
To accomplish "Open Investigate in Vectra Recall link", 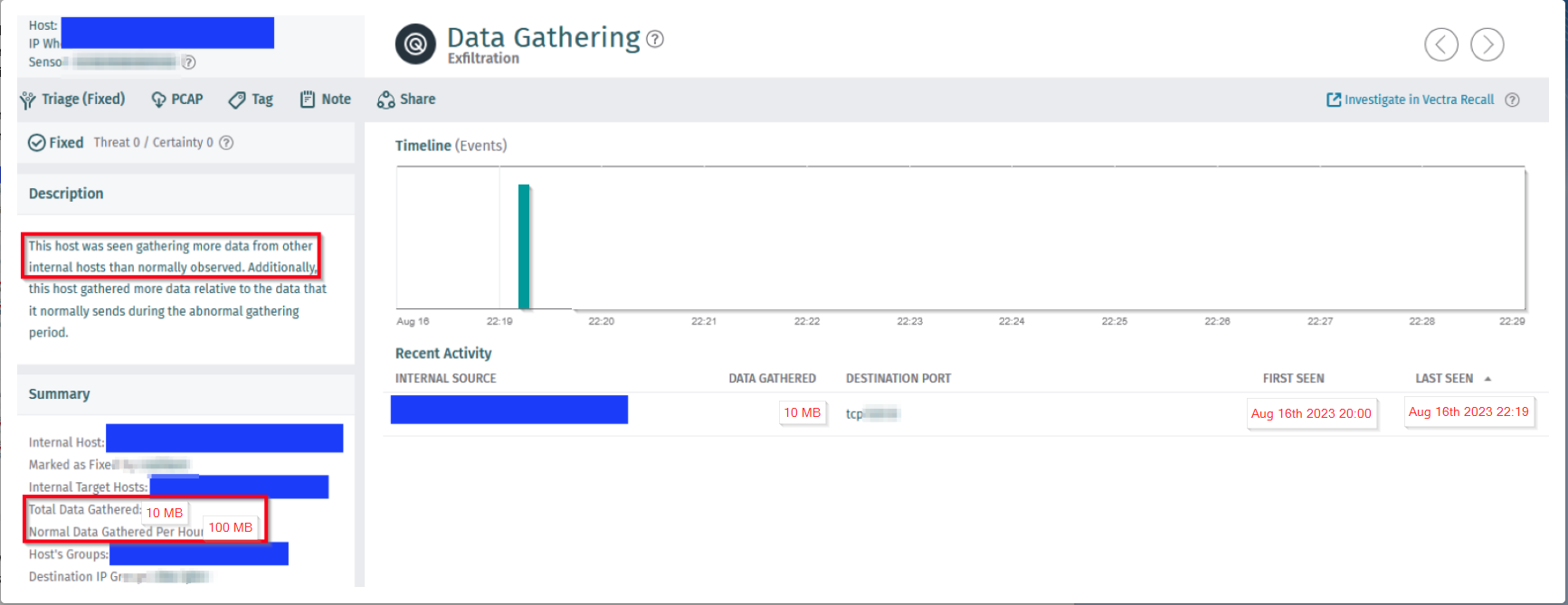I will click(1411, 99).
